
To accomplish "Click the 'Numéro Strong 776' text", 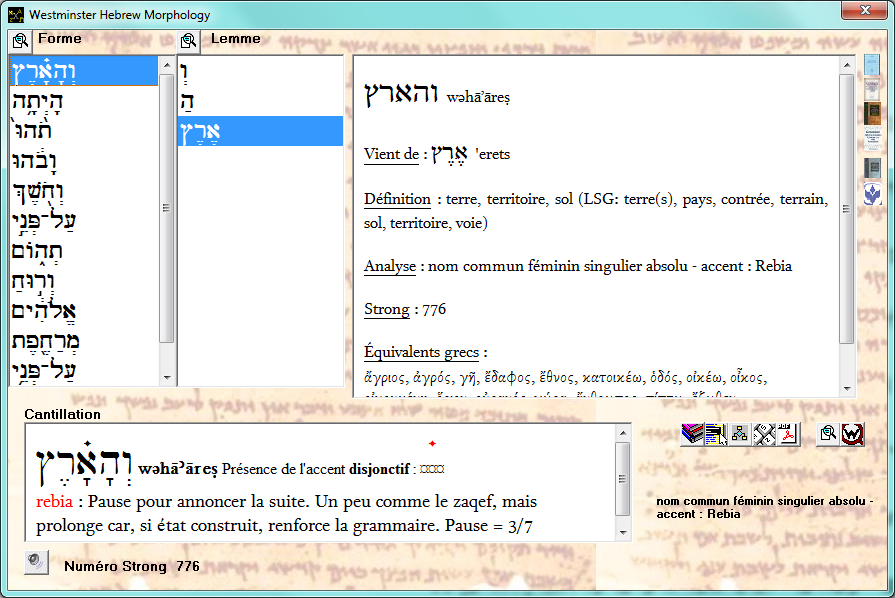I will (132, 566).
